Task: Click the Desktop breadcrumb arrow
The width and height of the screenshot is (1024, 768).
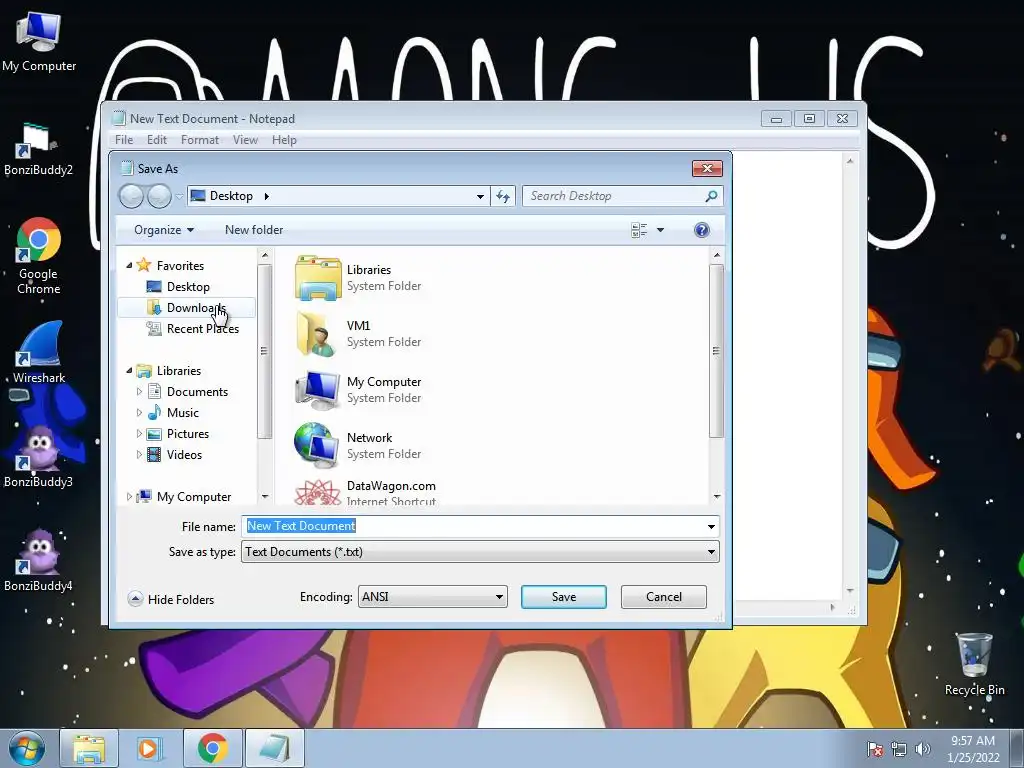Action: (x=266, y=196)
